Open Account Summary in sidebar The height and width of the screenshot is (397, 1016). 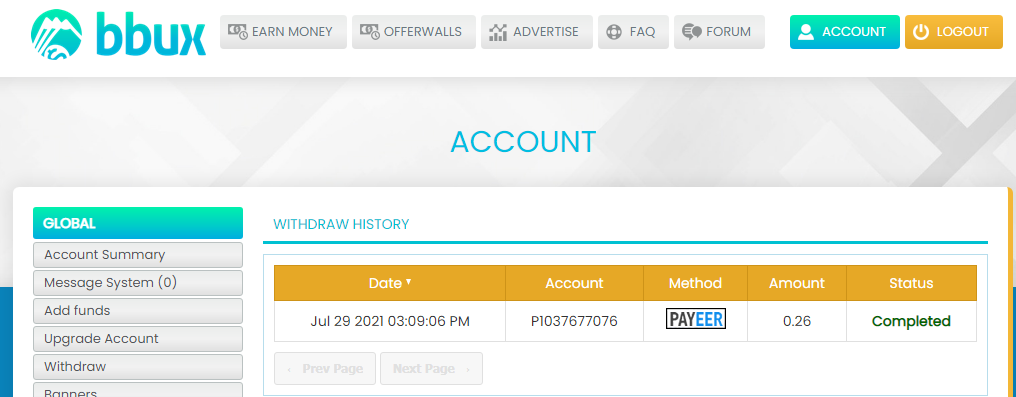click(x=138, y=255)
